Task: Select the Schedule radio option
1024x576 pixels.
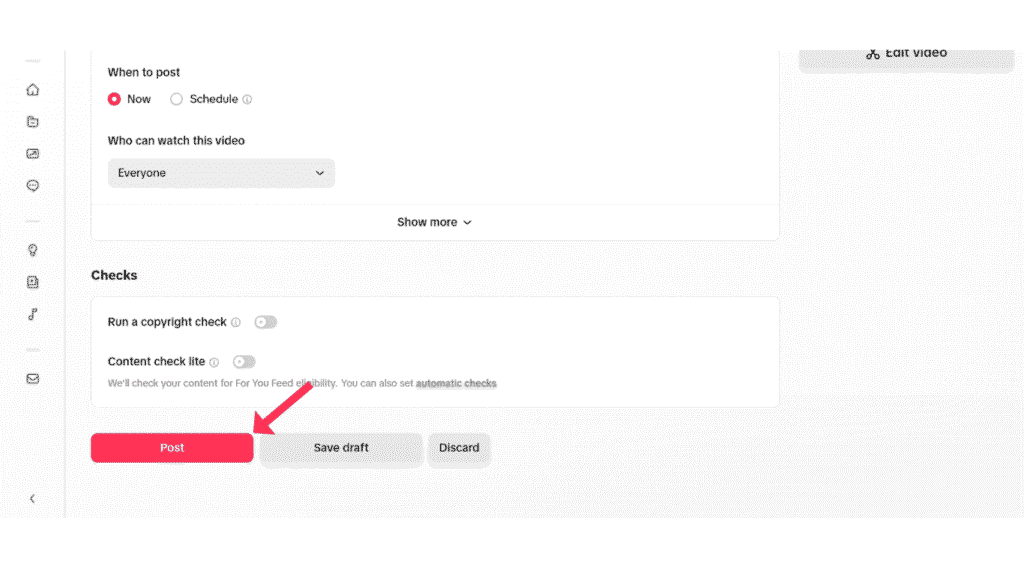Action: [176, 99]
